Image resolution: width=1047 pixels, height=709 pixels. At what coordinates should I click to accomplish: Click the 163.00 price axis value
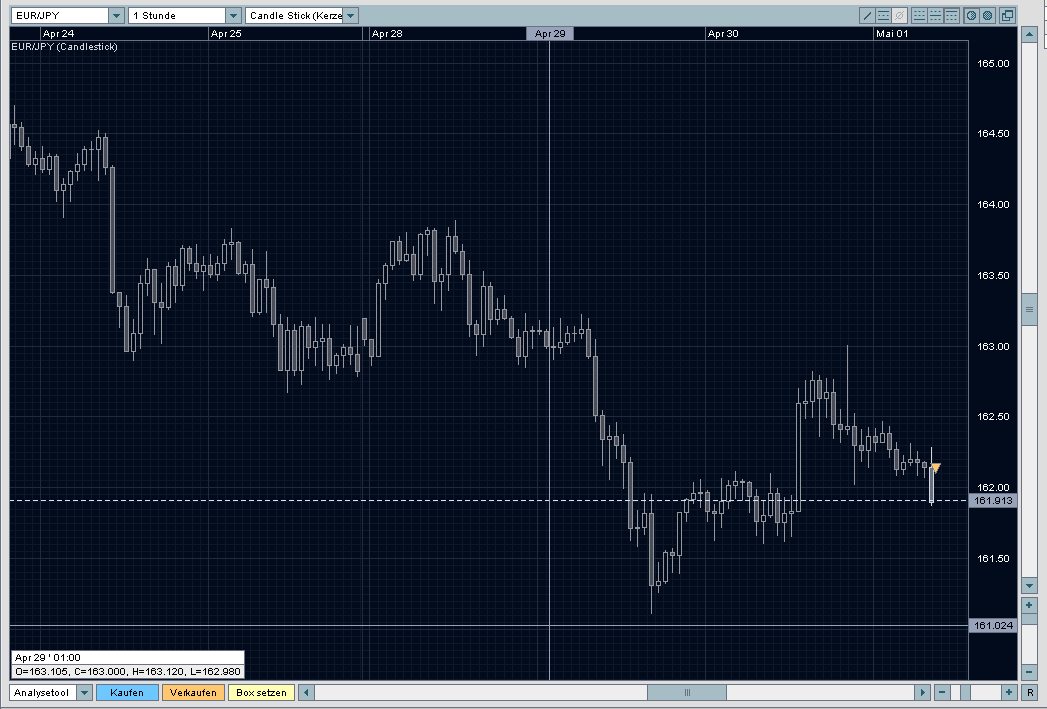pos(993,346)
